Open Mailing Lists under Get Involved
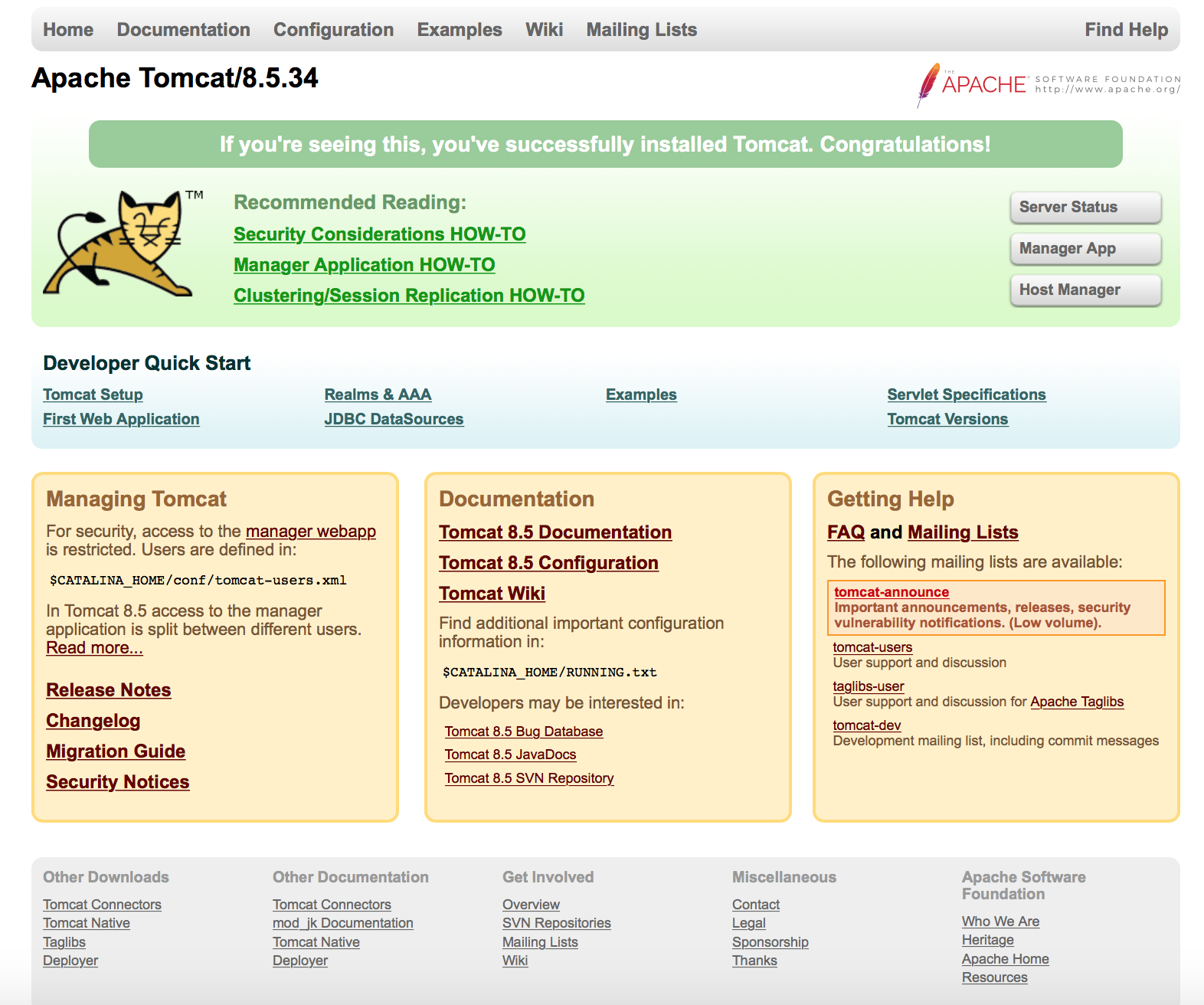The height and width of the screenshot is (1005, 1204). click(x=541, y=942)
